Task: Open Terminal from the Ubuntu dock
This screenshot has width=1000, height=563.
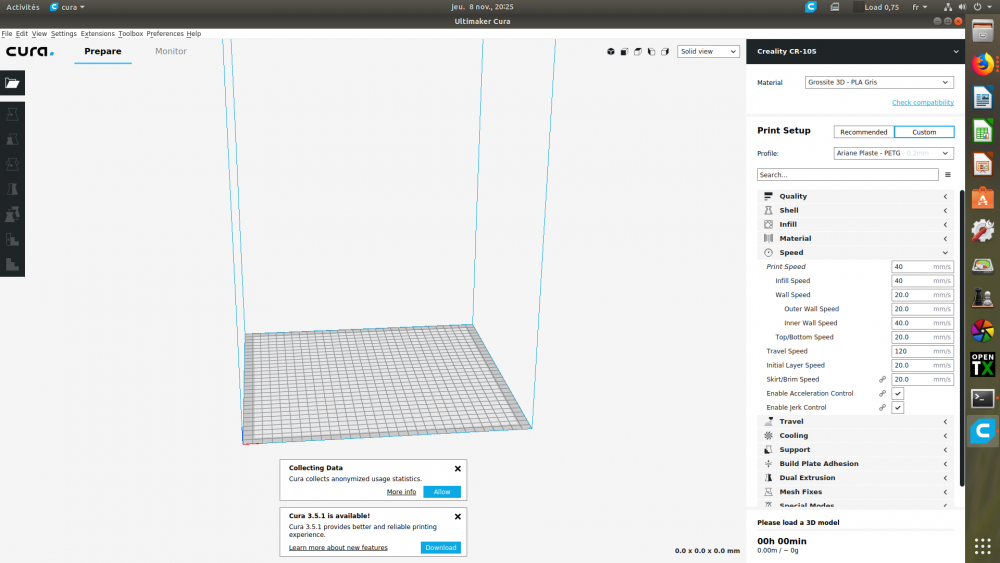Action: point(983,398)
